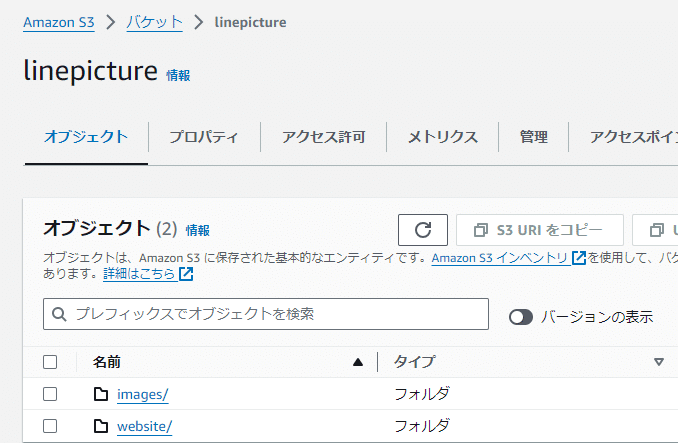Open the images/ folder link
This screenshot has height=443, width=678.
click(142, 394)
